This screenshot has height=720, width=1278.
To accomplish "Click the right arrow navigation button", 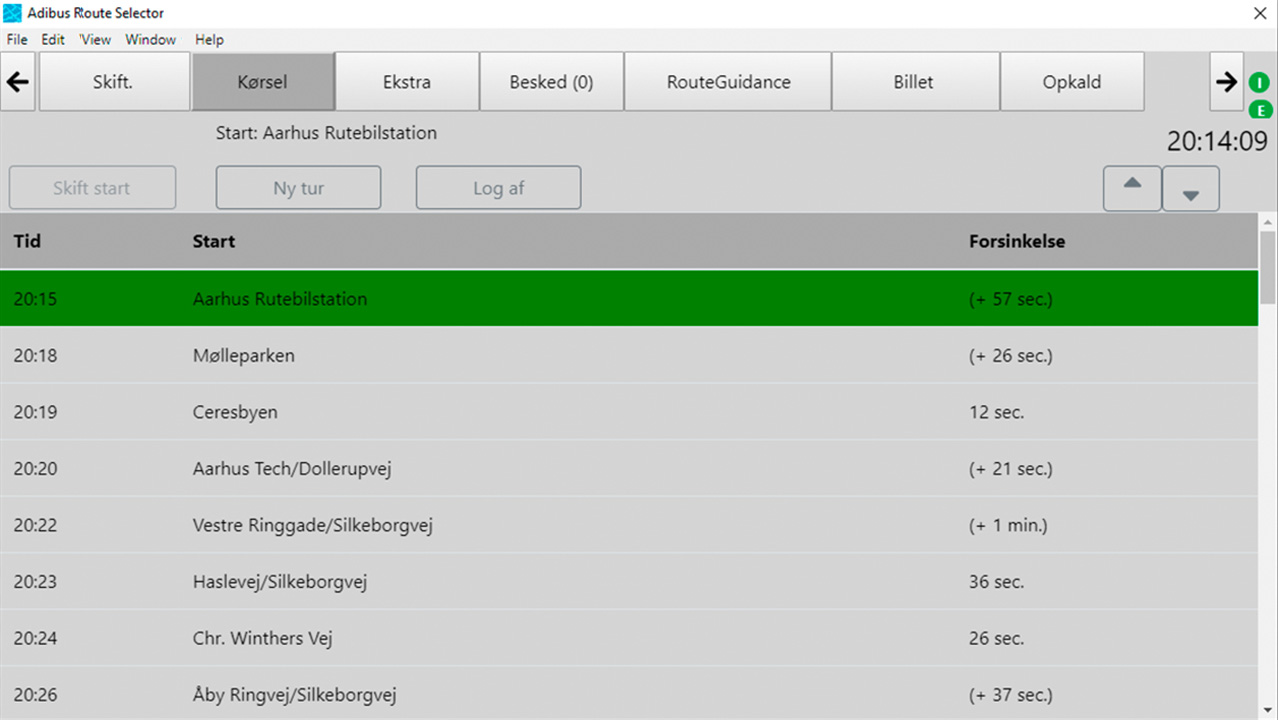I will click(x=1226, y=82).
